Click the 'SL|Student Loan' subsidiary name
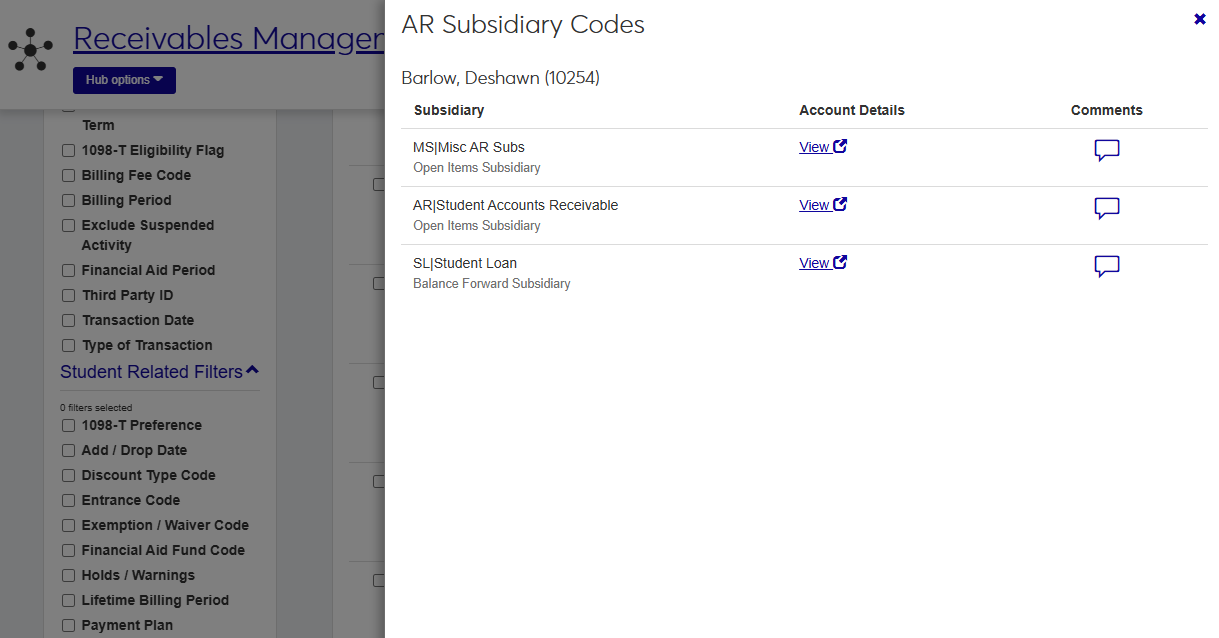Viewport: 1219px width, 638px height. click(x=465, y=263)
